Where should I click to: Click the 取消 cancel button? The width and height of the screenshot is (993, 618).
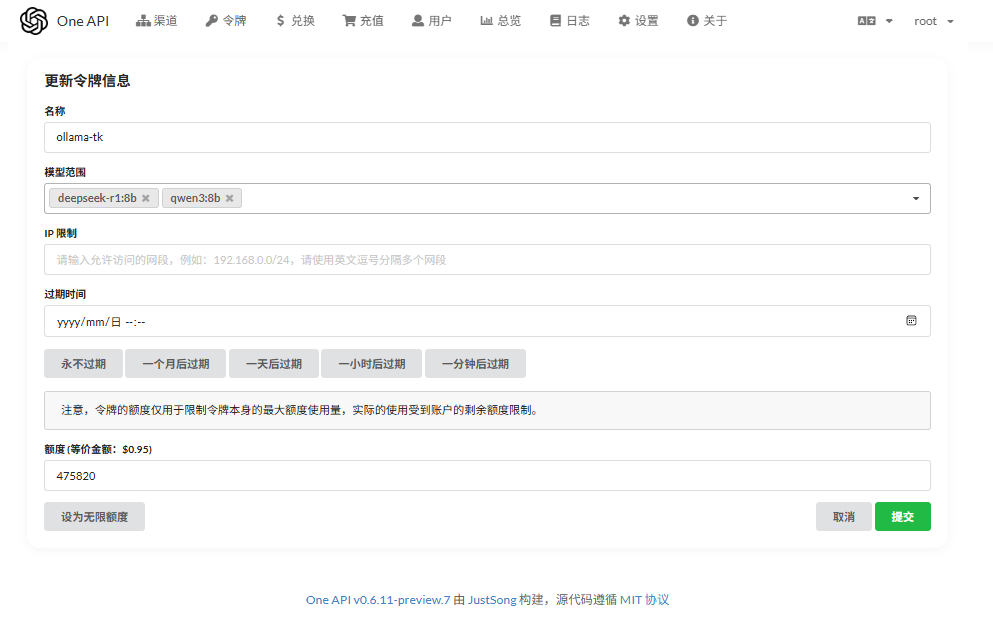pyautogui.click(x=844, y=517)
